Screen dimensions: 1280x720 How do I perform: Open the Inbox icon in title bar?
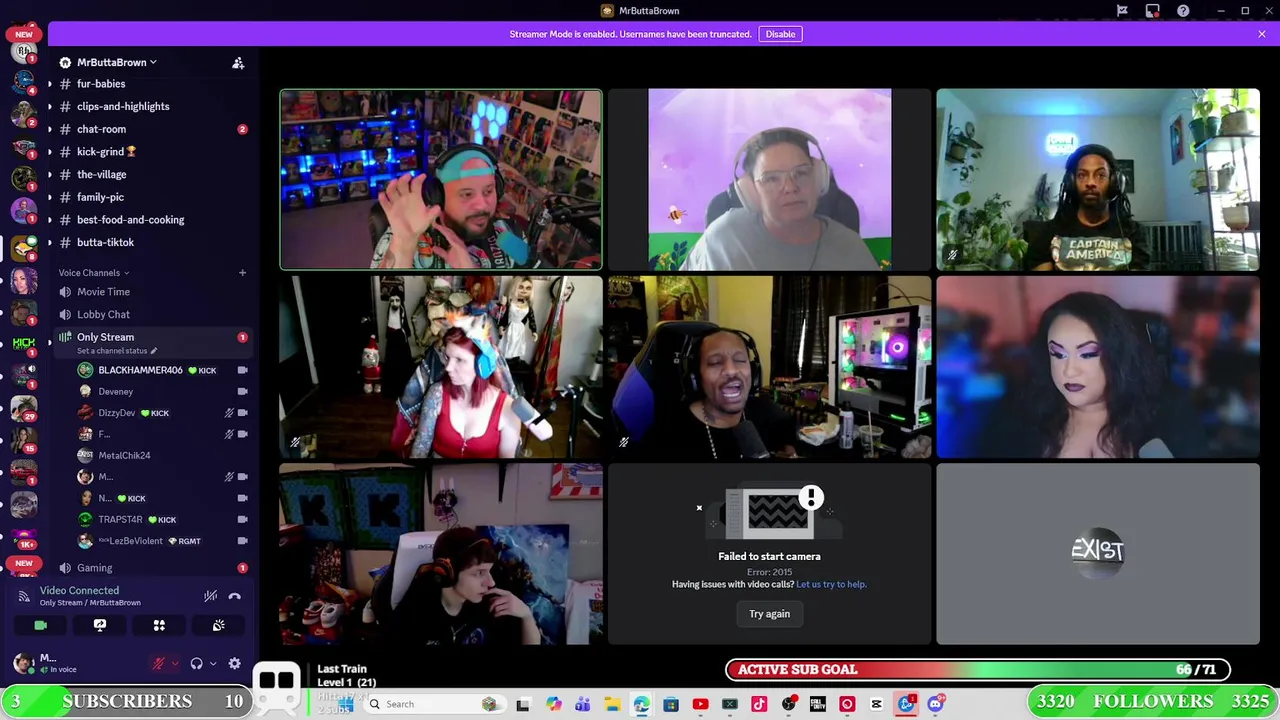coord(1153,11)
